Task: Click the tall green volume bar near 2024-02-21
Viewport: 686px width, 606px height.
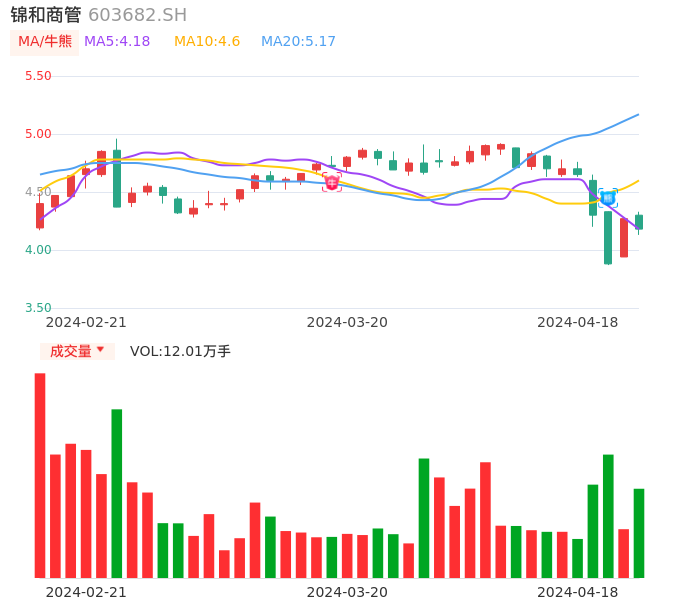Action: pos(117,493)
